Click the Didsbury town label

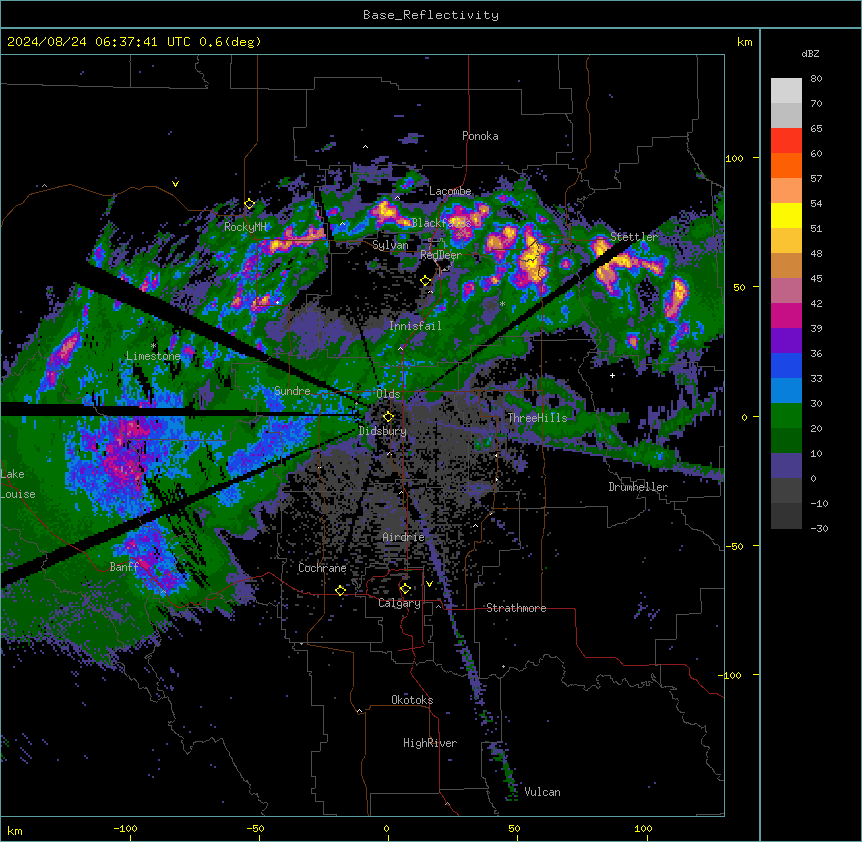383,431
